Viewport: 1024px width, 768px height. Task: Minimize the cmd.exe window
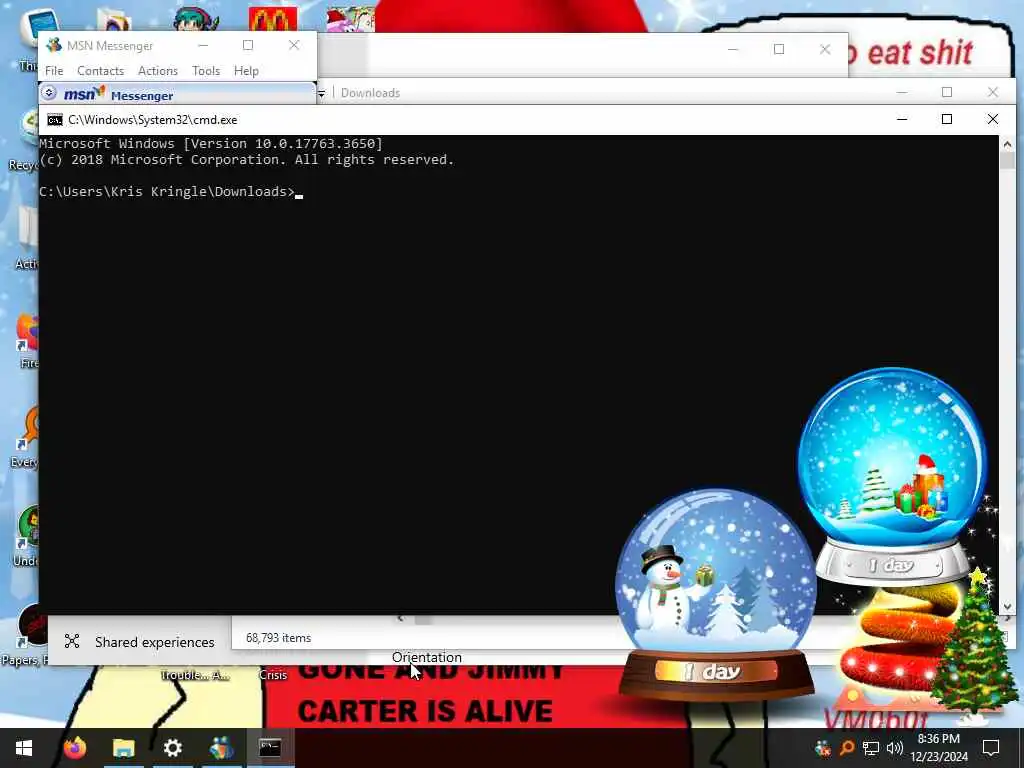point(902,119)
